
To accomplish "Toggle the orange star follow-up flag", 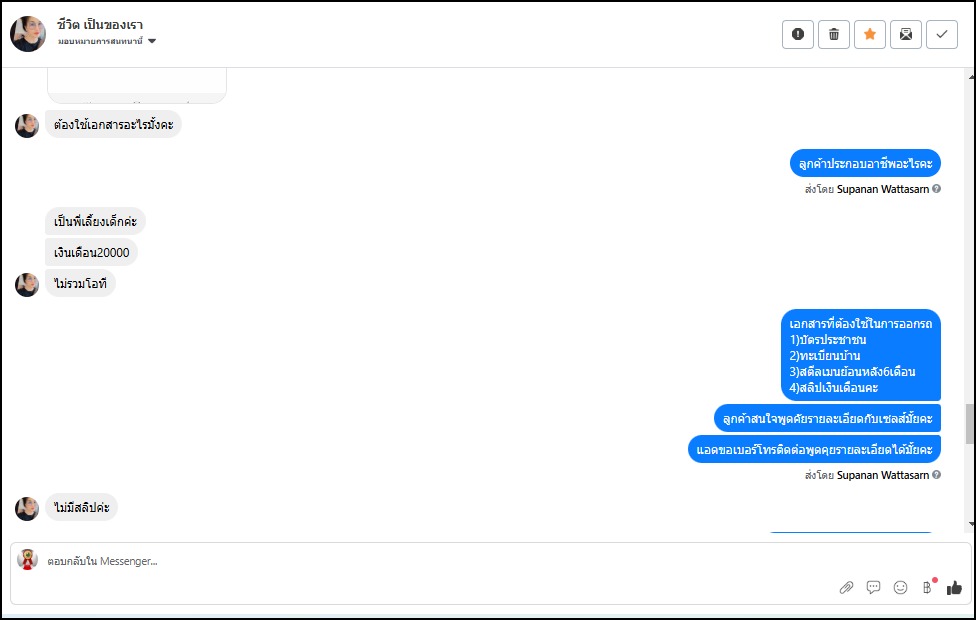I will [870, 34].
